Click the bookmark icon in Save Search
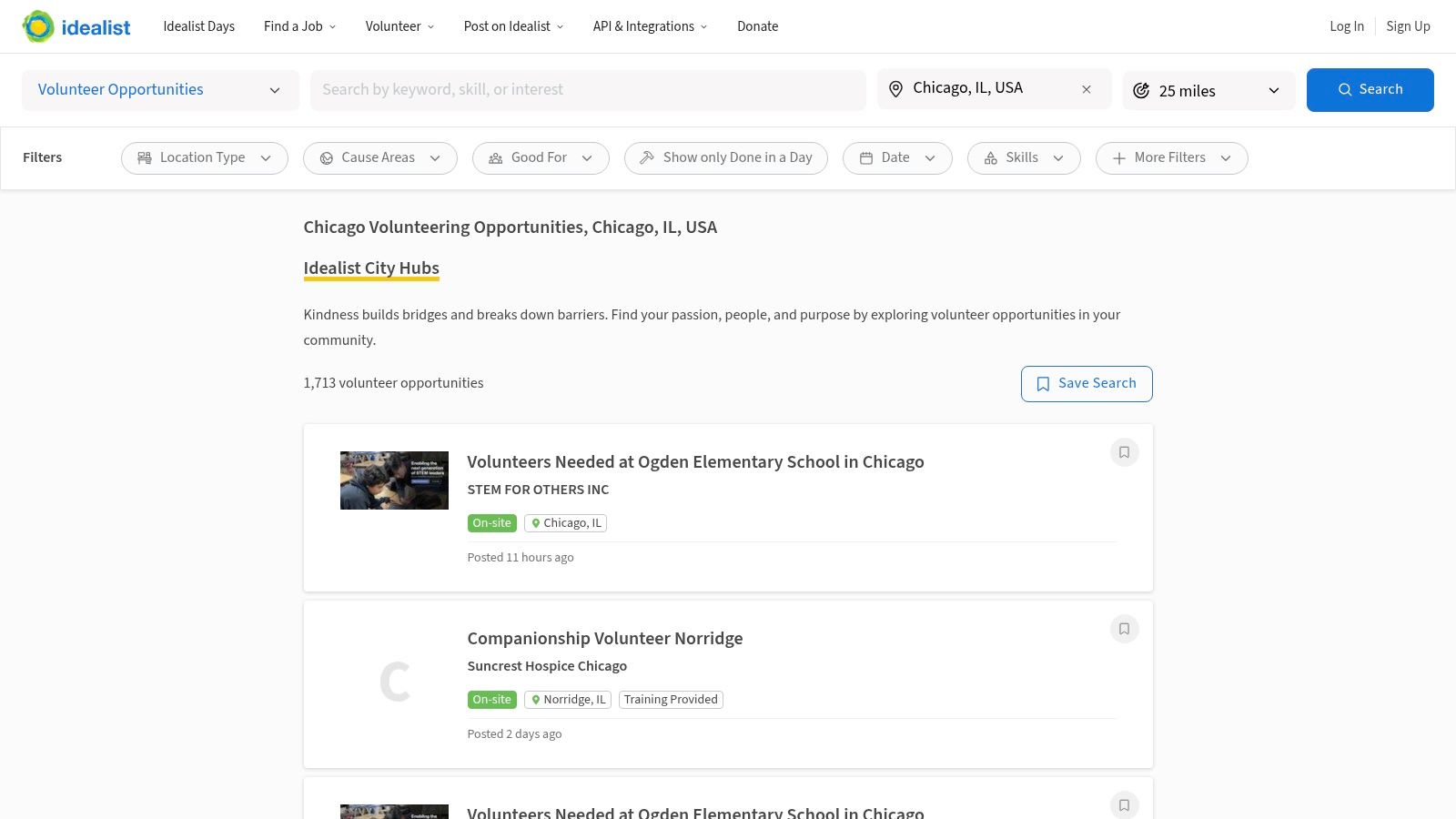Viewport: 1456px width, 819px height. 1043,384
